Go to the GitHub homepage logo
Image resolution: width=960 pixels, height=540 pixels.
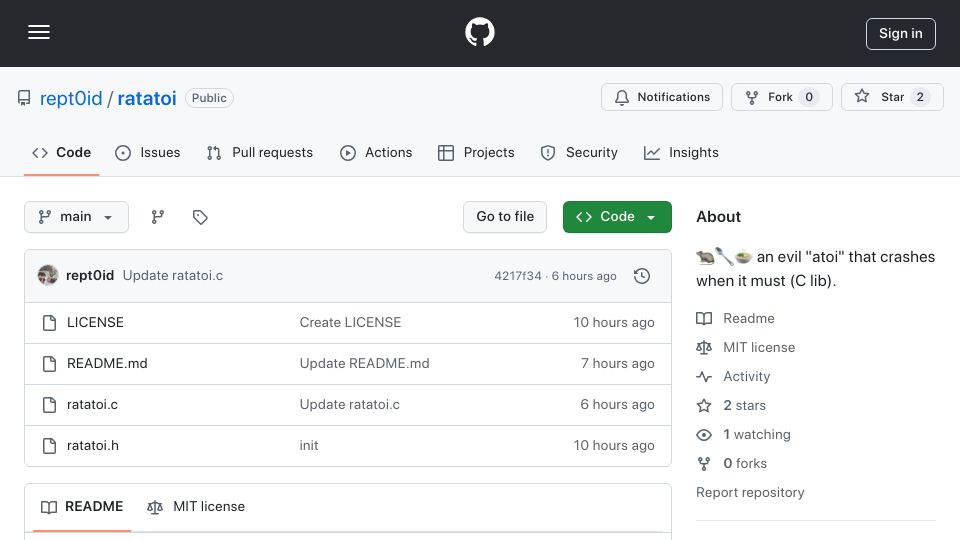[479, 32]
